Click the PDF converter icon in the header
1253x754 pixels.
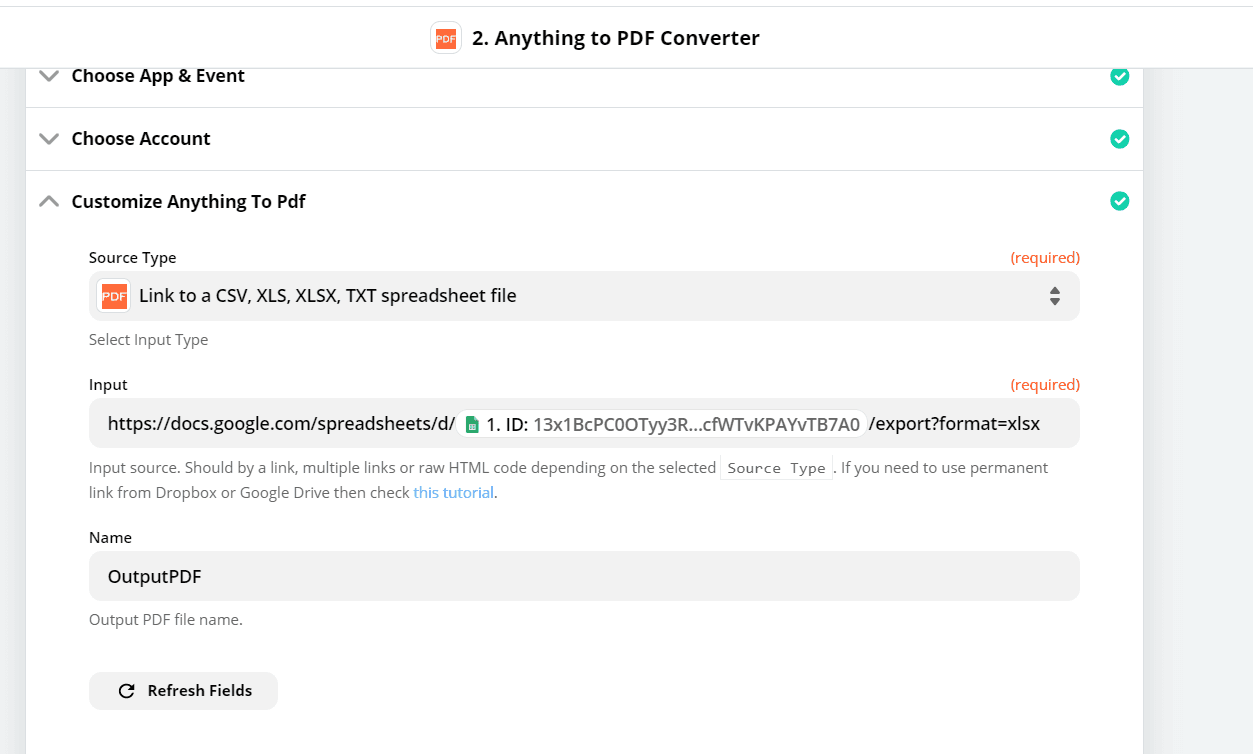coord(446,38)
